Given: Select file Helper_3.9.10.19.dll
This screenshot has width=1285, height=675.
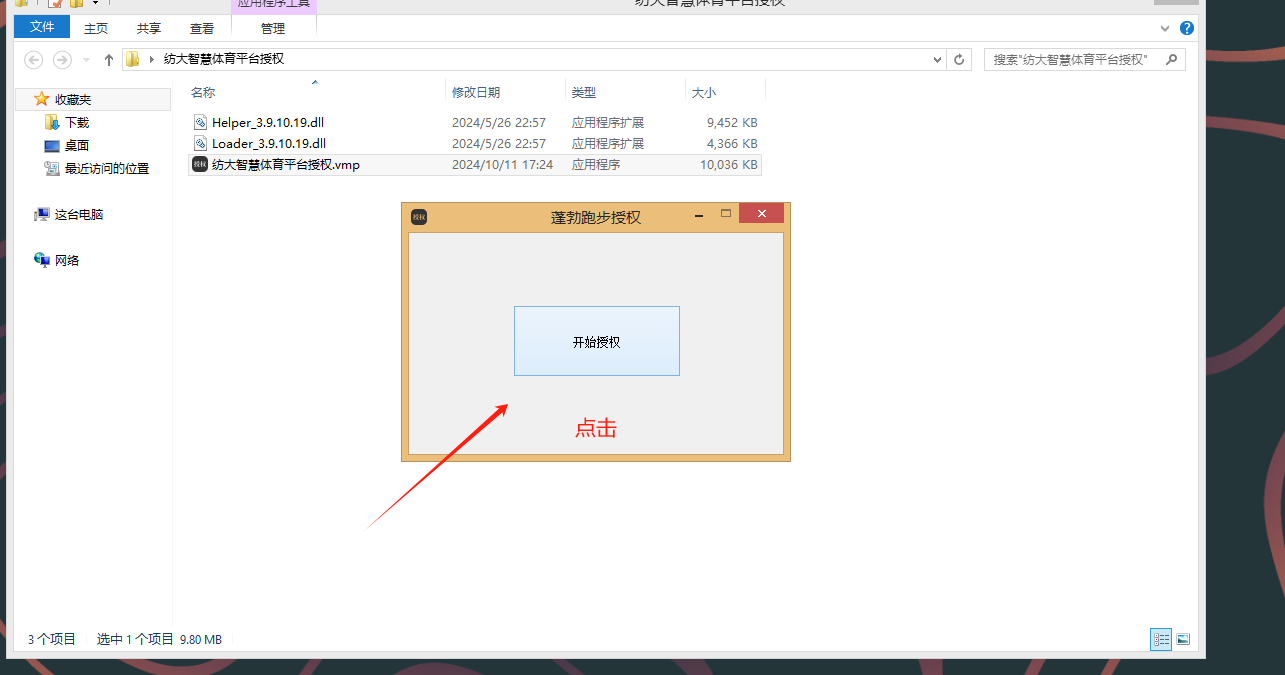Looking at the screenshot, I should tap(268, 122).
